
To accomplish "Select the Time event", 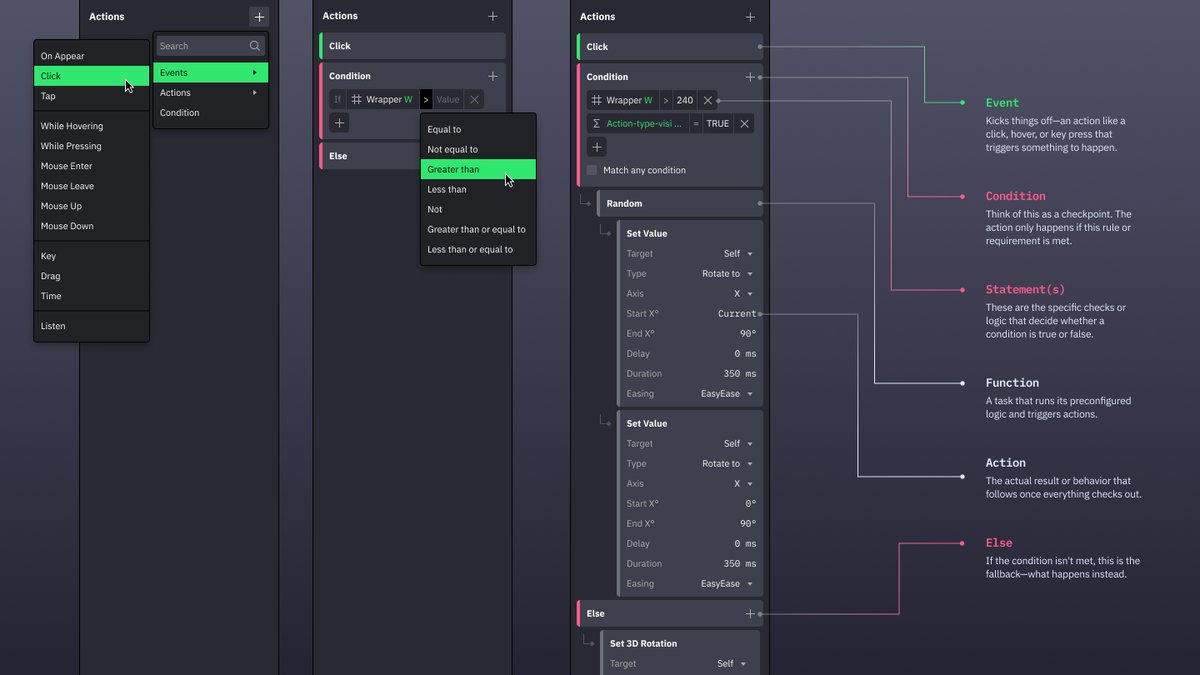I will [92, 296].
